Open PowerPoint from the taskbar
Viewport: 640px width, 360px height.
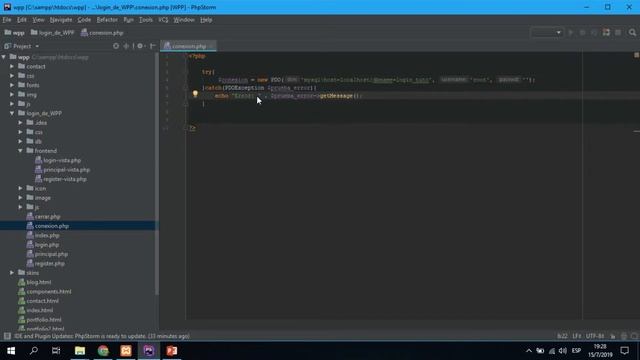tap(172, 351)
